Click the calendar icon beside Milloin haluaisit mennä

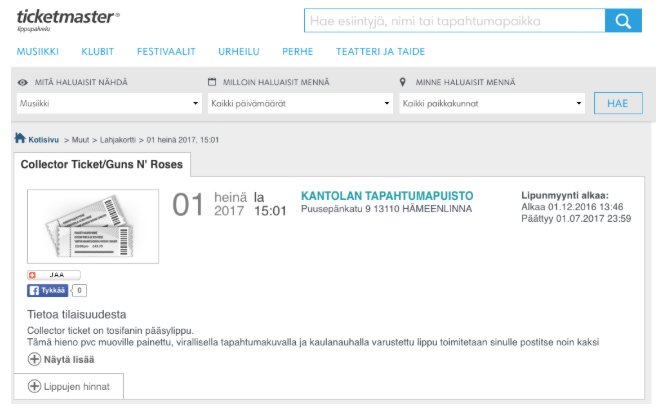[x=212, y=82]
